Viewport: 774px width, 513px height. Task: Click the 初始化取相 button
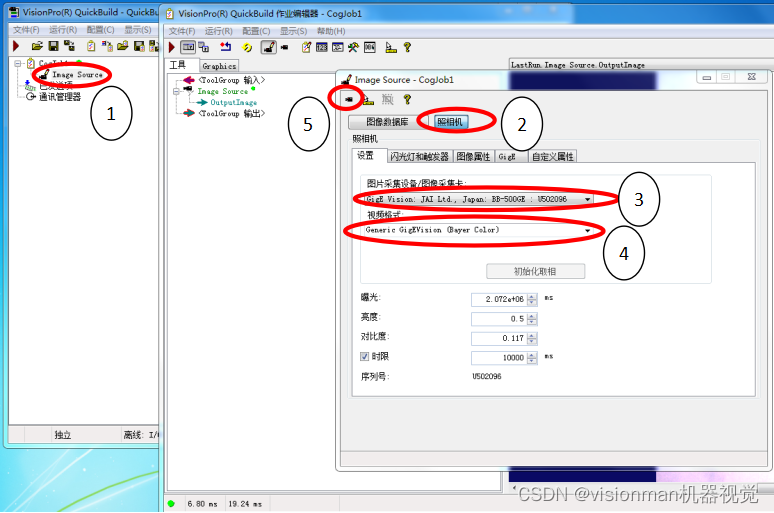pos(536,271)
